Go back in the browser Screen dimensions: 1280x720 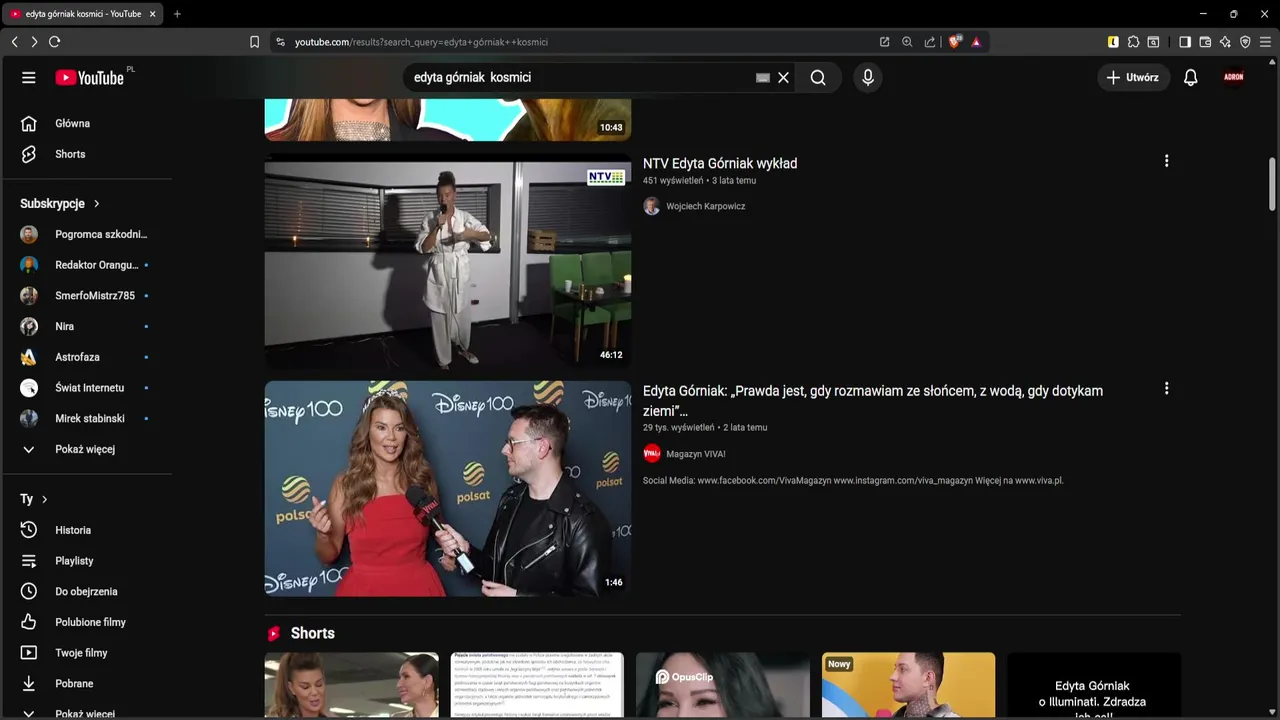click(x=14, y=42)
